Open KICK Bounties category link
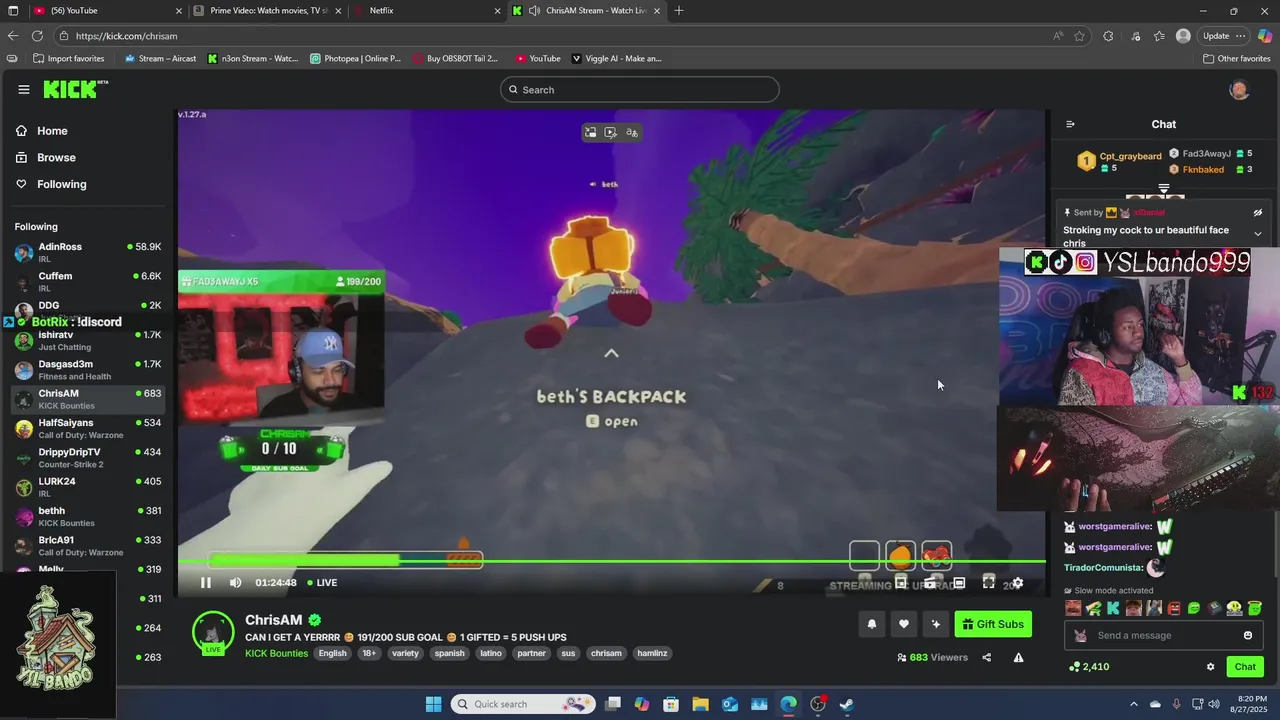The width and height of the screenshot is (1280, 720). [277, 653]
